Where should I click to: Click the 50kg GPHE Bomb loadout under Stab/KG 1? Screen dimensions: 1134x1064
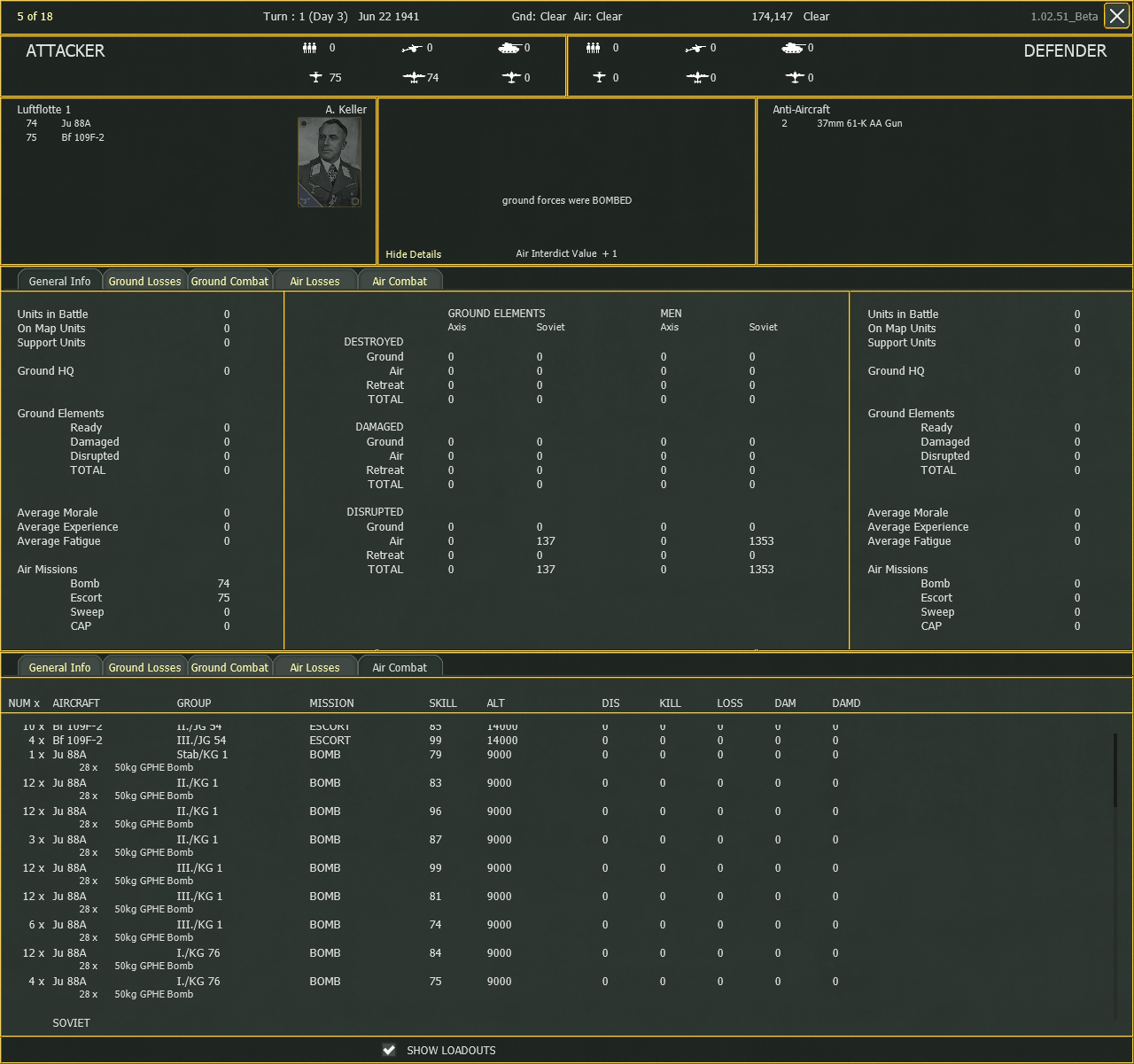(153, 768)
